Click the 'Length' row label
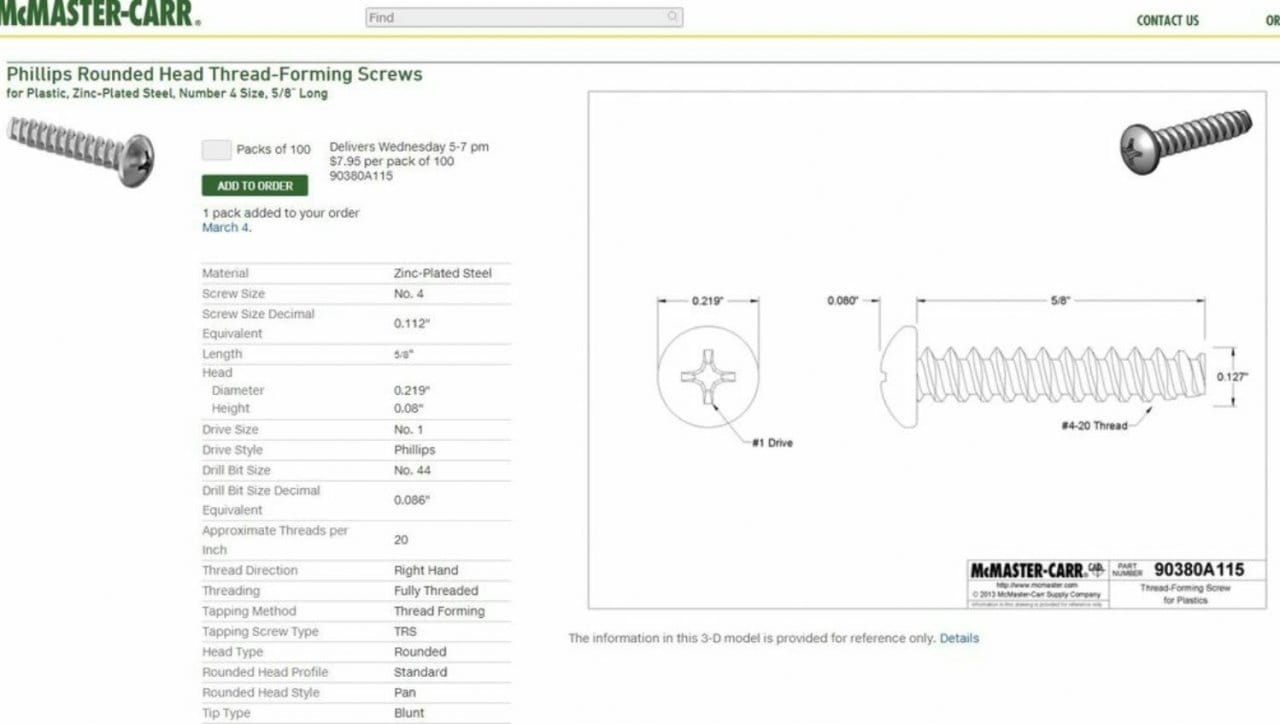1280x724 pixels. 222,354
